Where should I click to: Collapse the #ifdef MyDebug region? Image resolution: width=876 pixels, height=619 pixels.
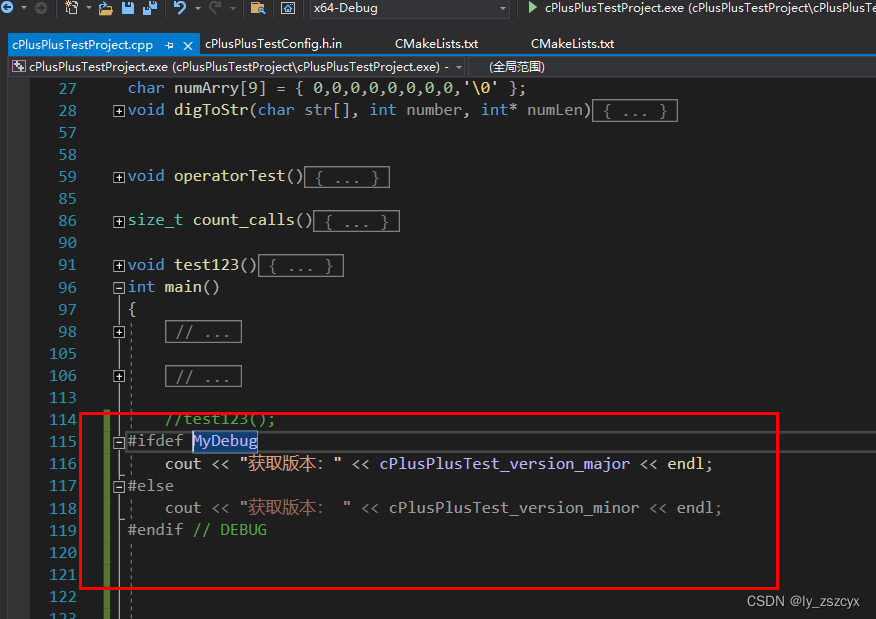pyautogui.click(x=119, y=441)
